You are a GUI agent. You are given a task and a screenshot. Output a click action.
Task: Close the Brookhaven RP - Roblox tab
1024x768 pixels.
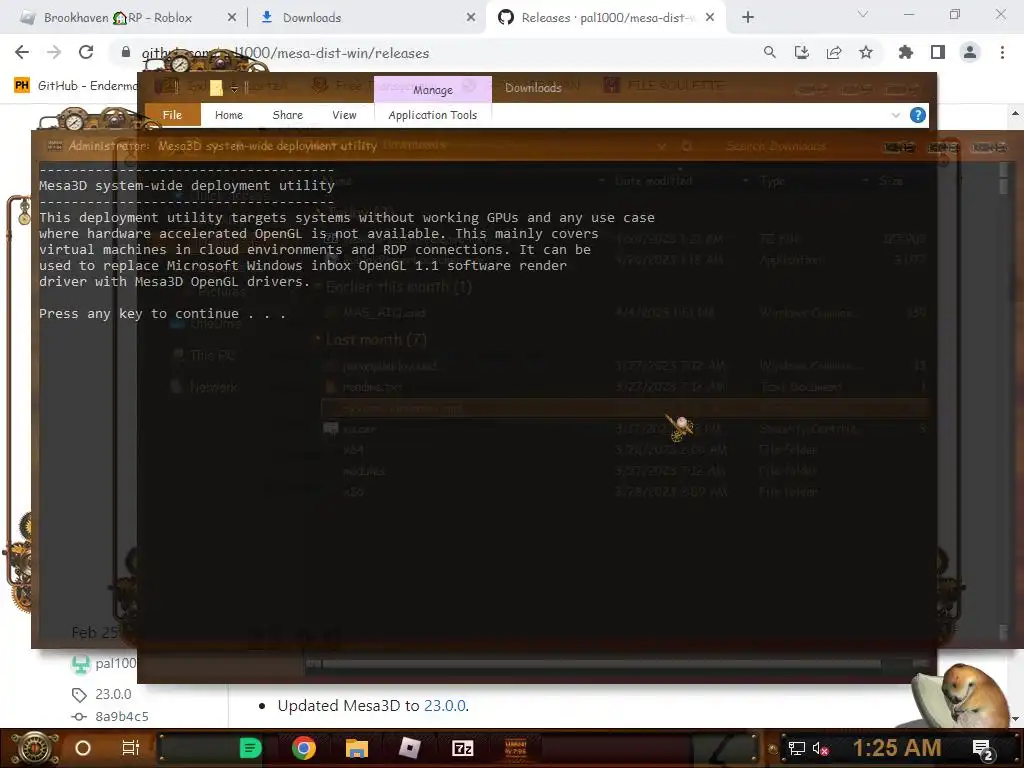click(231, 18)
